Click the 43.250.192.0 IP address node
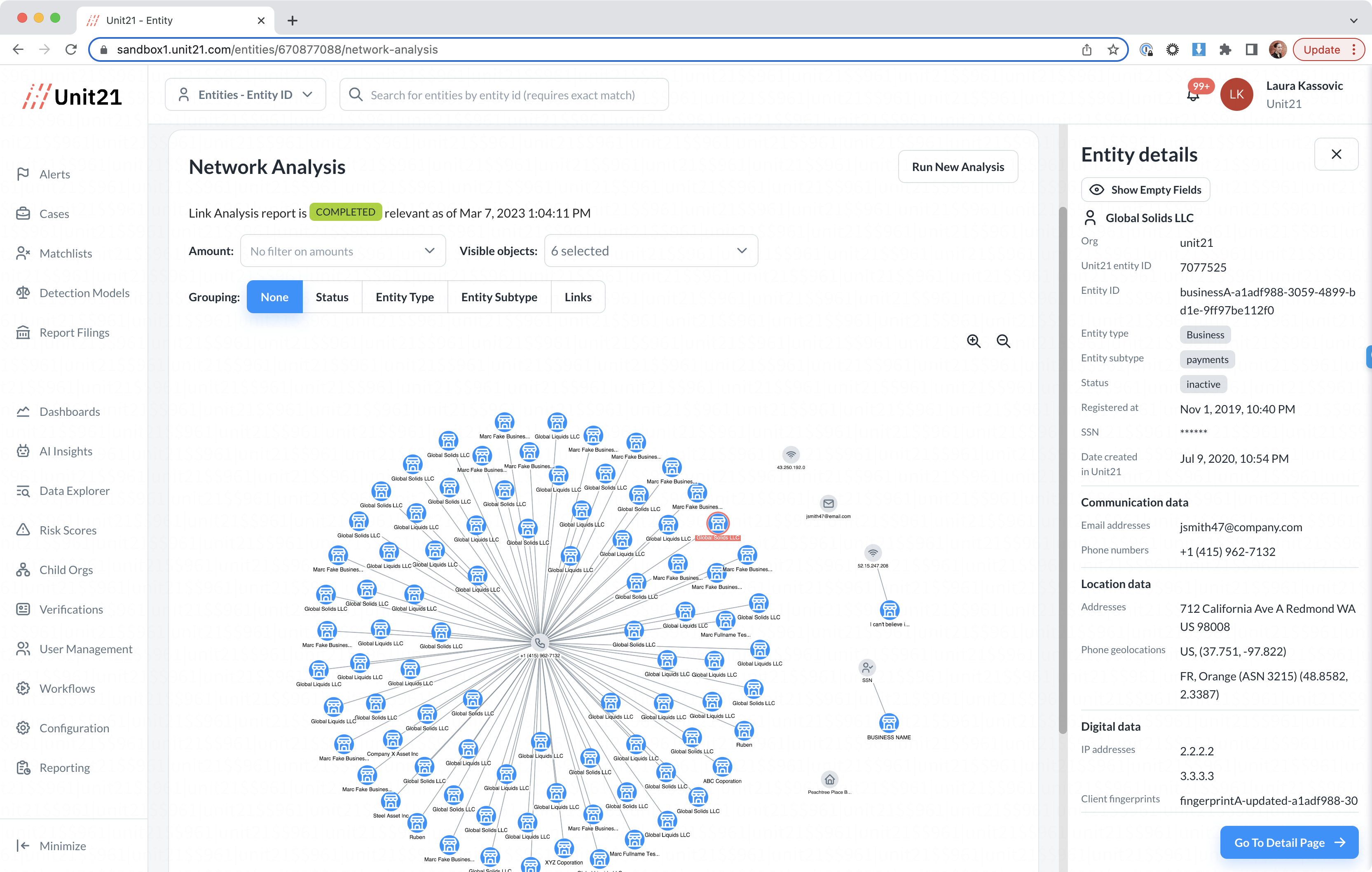This screenshot has width=1372, height=872. 791,454
